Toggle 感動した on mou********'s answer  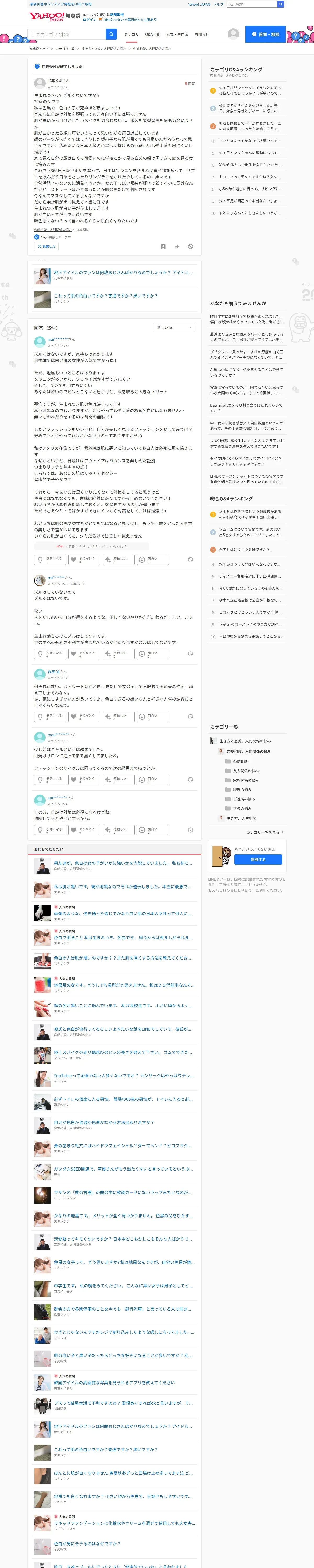(x=118, y=780)
